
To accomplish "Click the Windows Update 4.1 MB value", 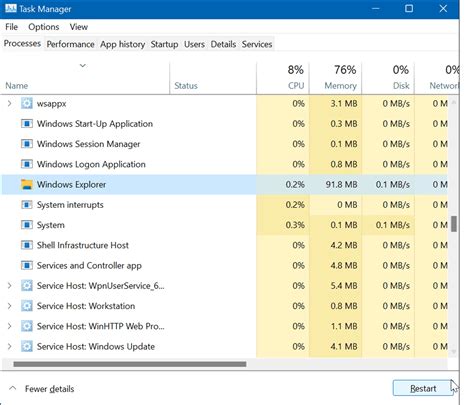I will click(x=344, y=346).
